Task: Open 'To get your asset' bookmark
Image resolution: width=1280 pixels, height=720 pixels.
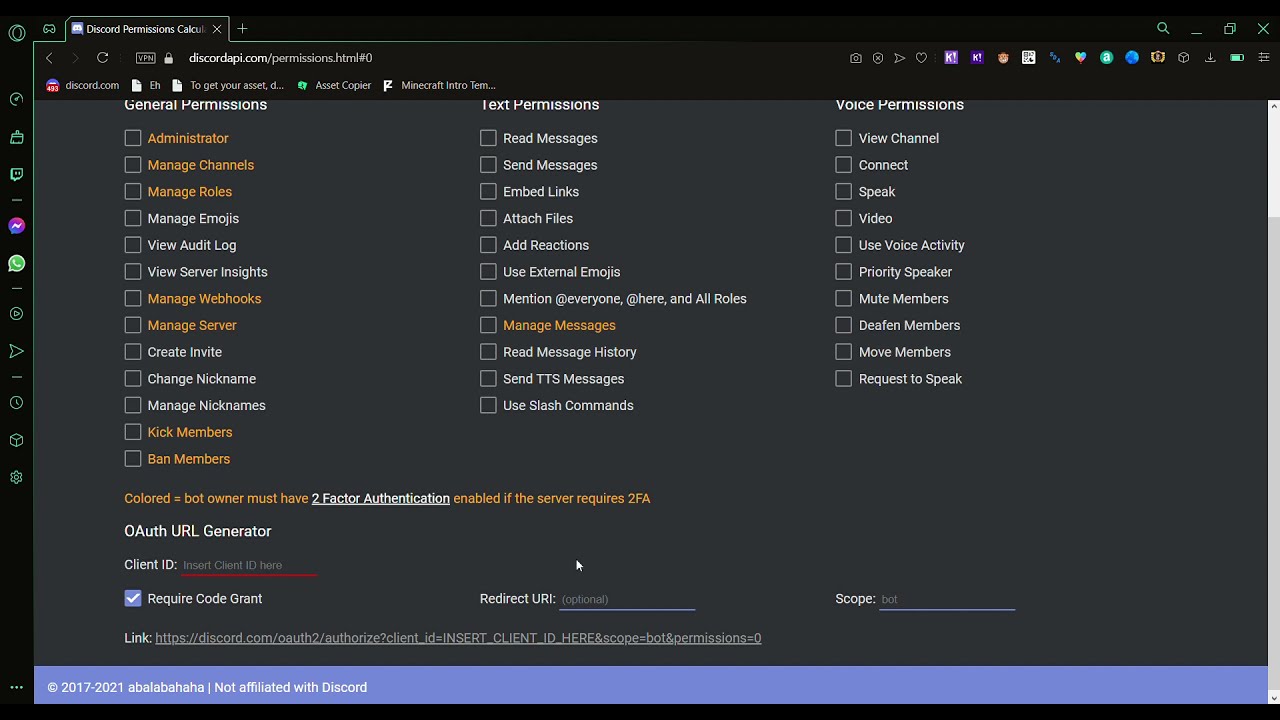Action: point(228,85)
